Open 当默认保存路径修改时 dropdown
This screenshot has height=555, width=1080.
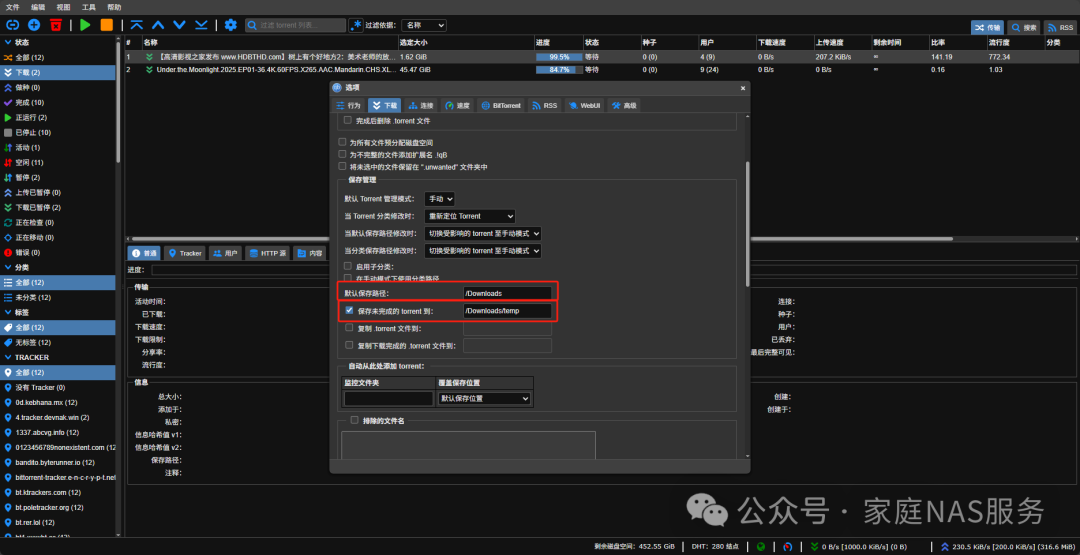(x=483, y=234)
